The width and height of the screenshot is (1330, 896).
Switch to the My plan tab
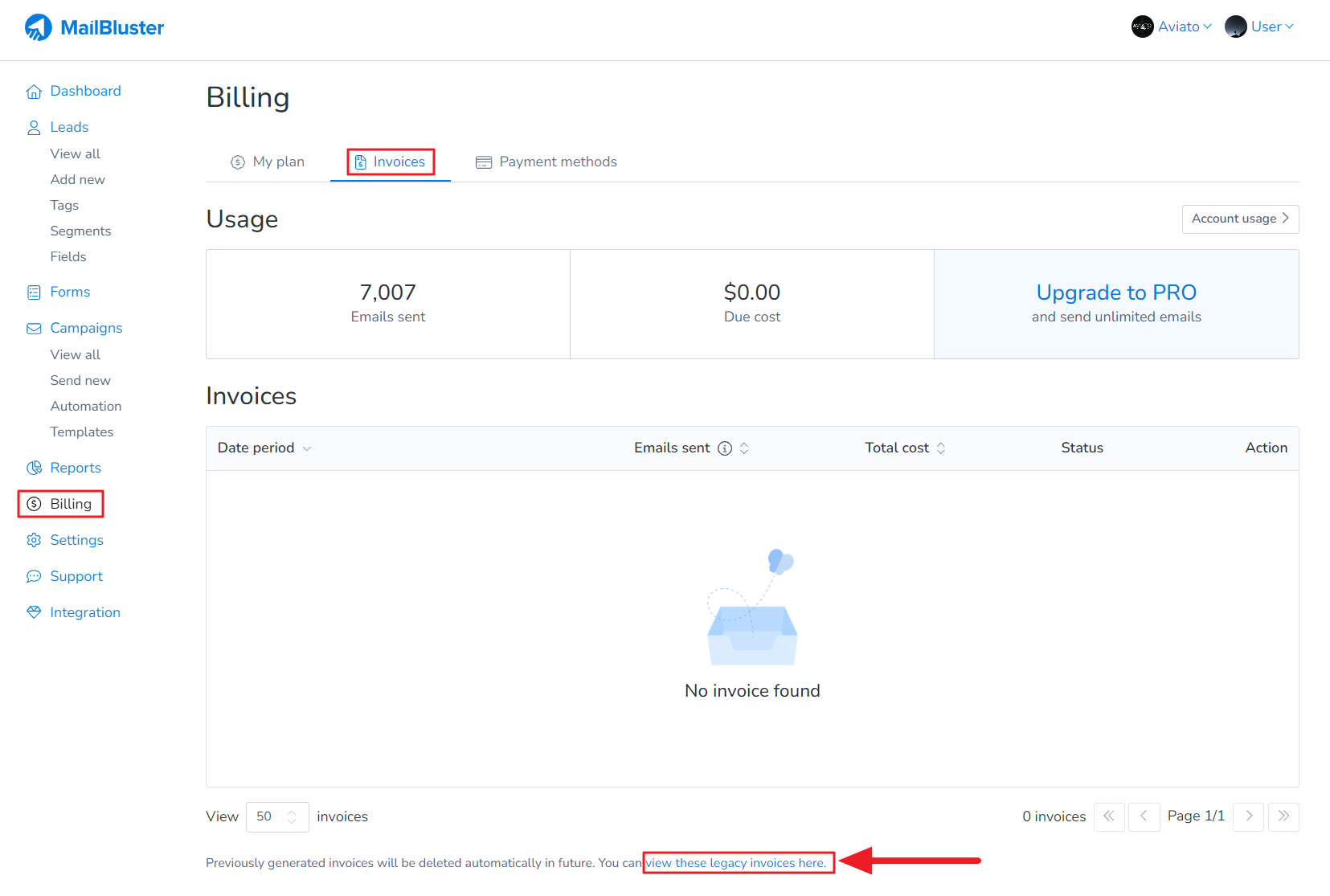(x=268, y=162)
